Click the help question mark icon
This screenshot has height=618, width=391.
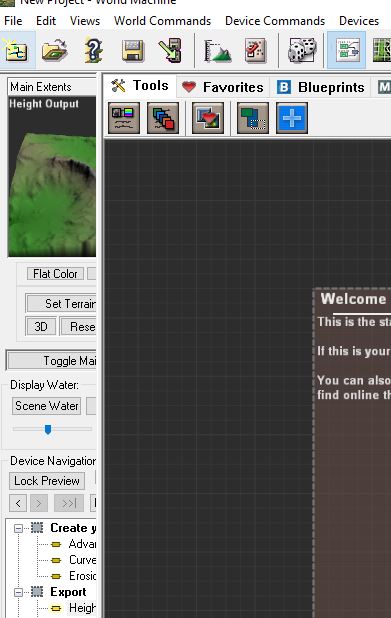pyautogui.click(x=94, y=50)
